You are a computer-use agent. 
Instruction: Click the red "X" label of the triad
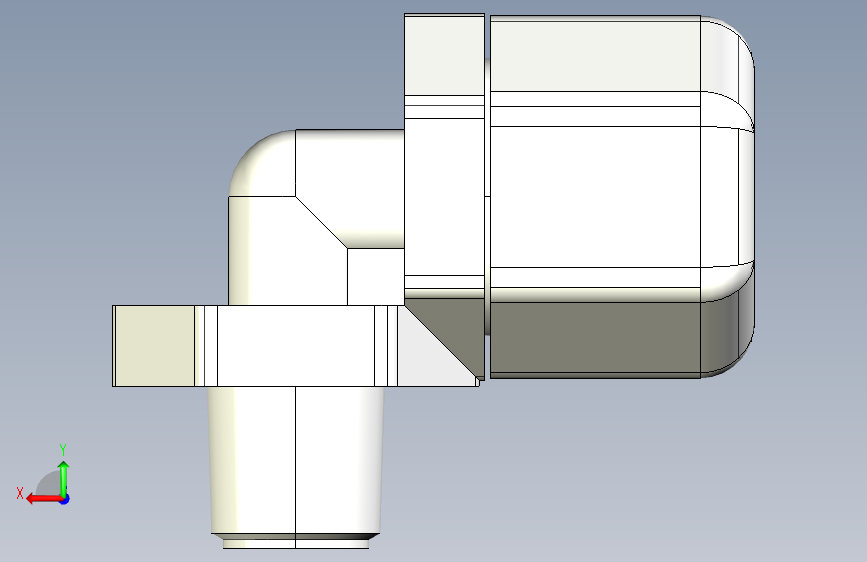click(20, 493)
